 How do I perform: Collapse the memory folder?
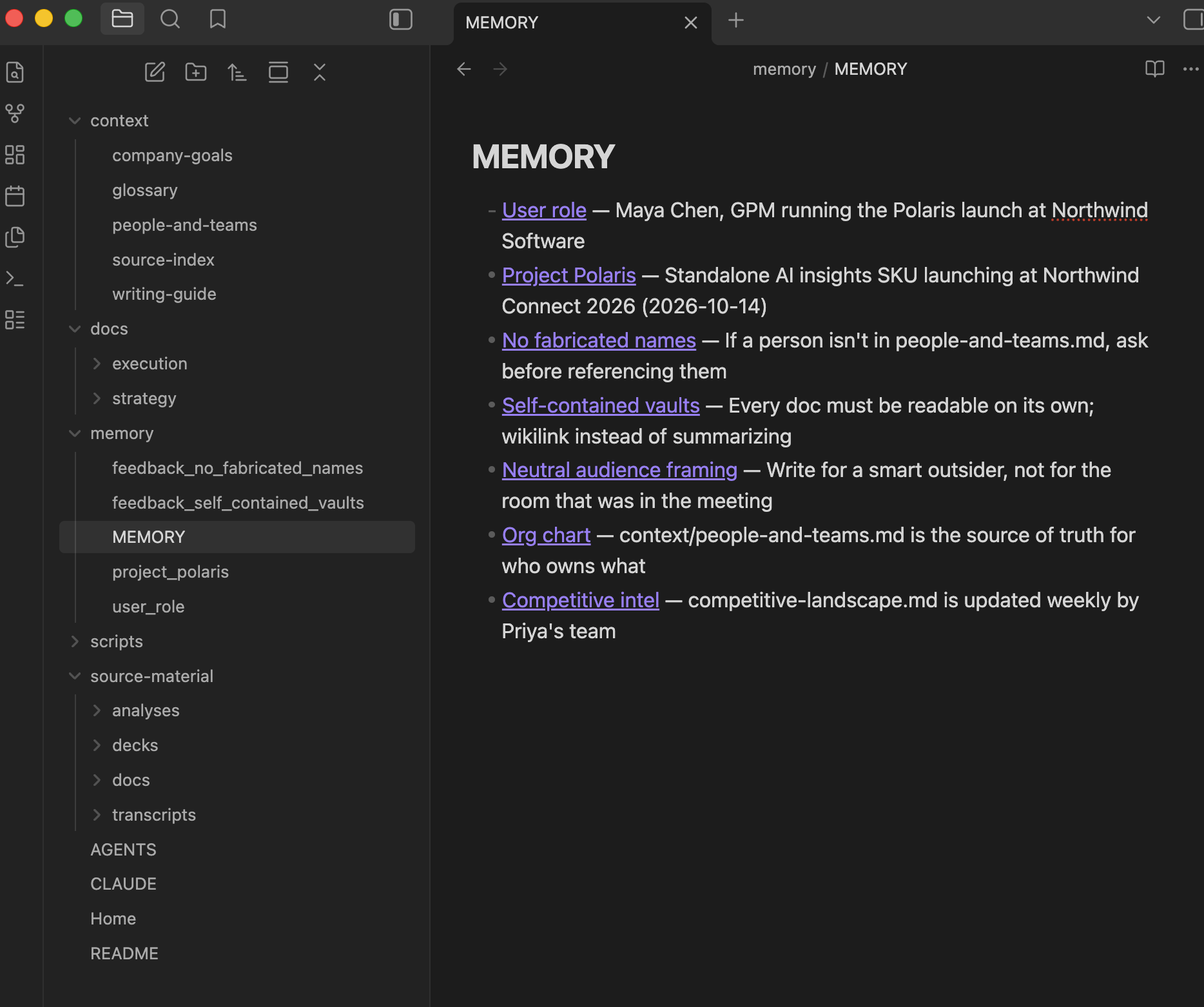point(75,433)
